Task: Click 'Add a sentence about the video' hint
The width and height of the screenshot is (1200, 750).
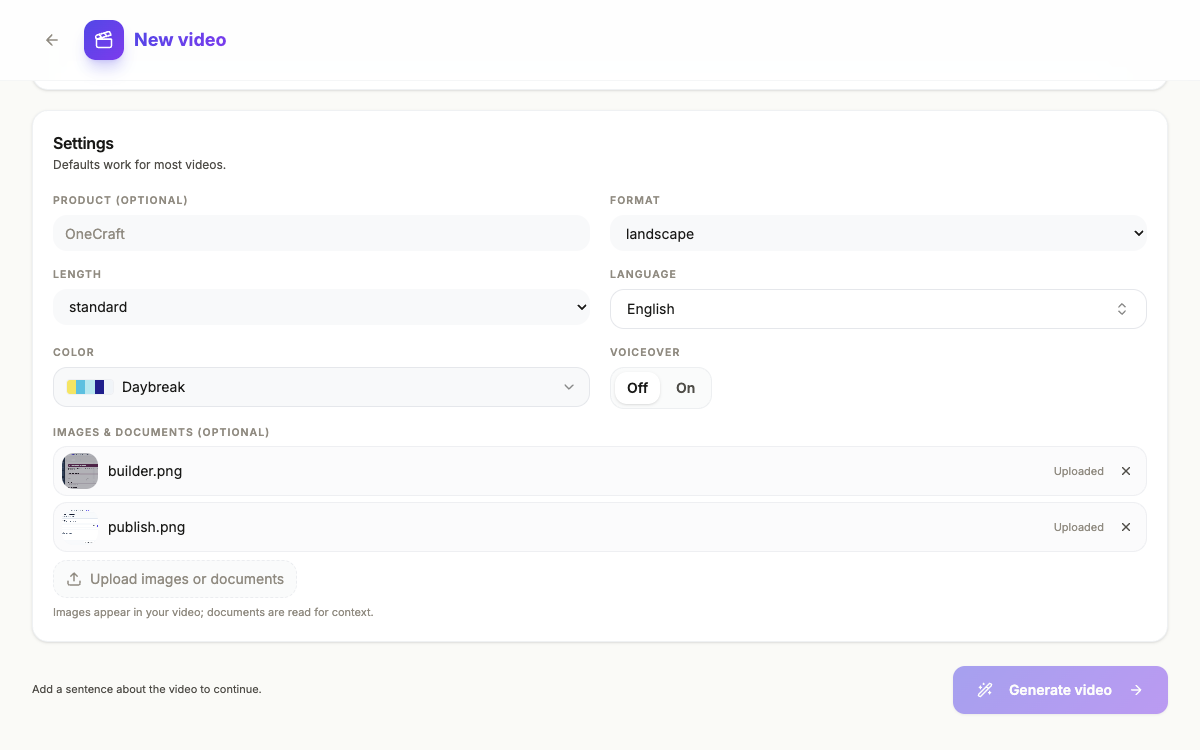Action: pyautogui.click(x=146, y=689)
